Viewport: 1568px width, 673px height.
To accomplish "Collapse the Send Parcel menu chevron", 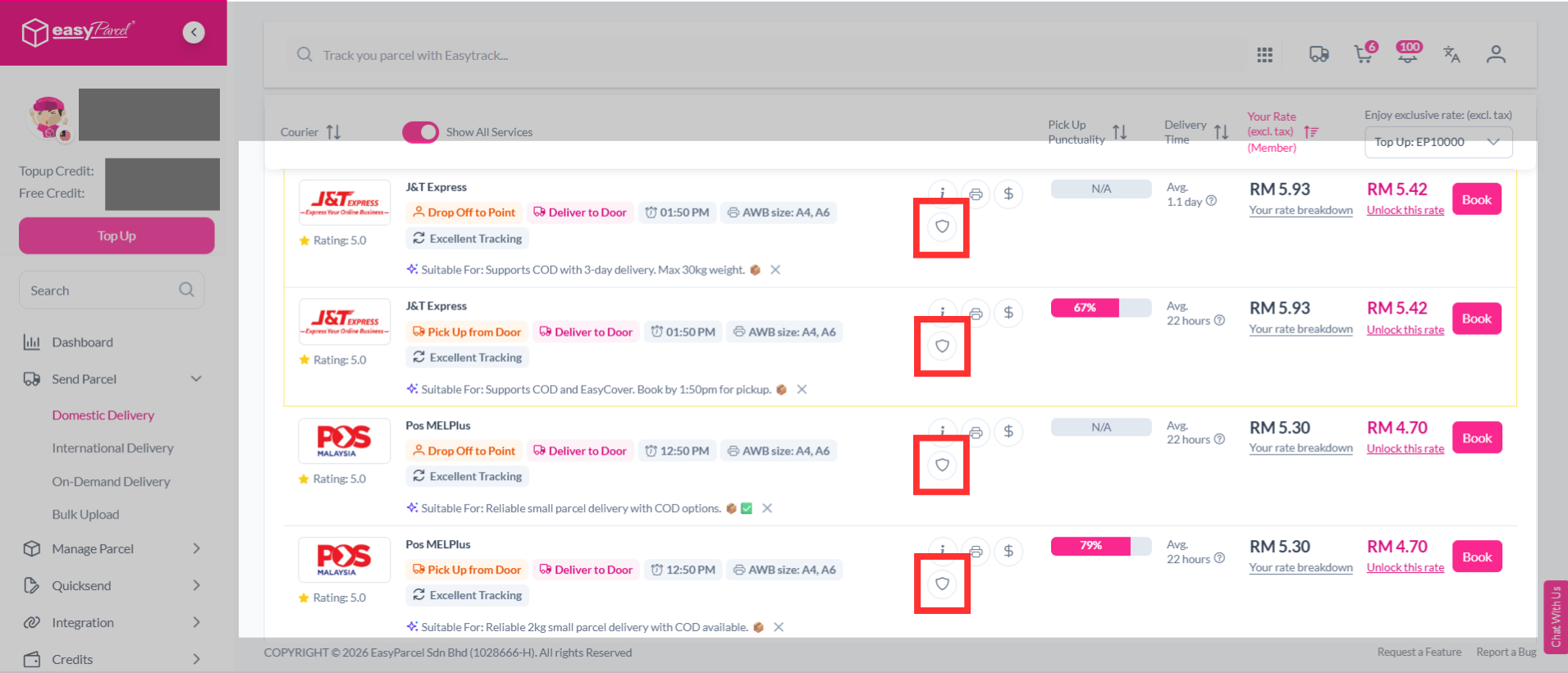I will tap(196, 378).
